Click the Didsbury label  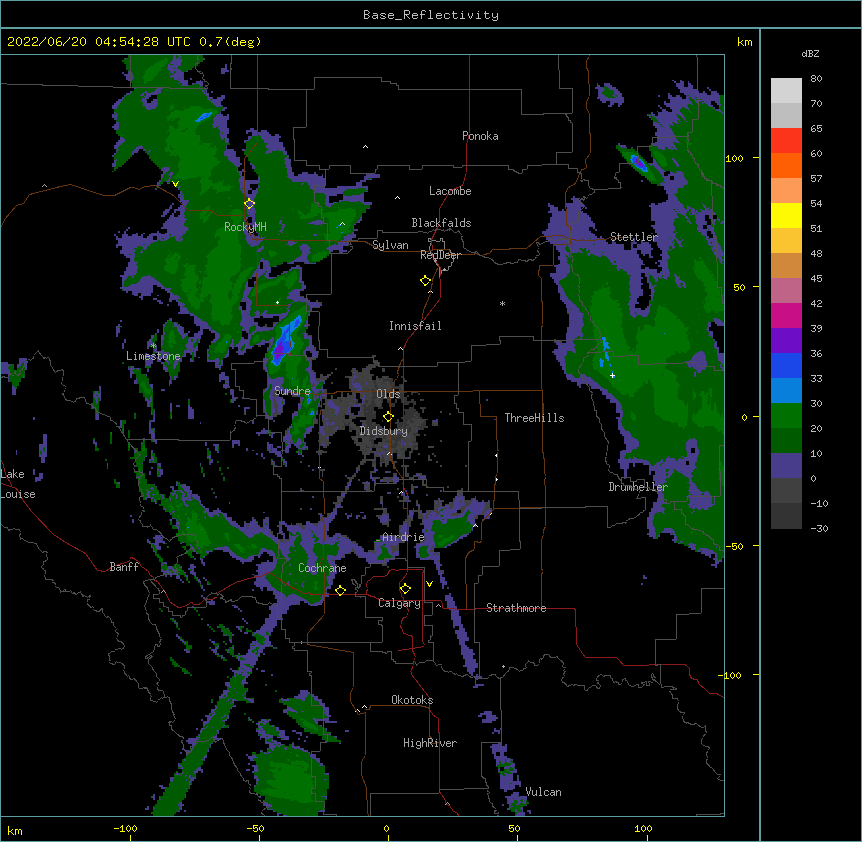coord(383,431)
